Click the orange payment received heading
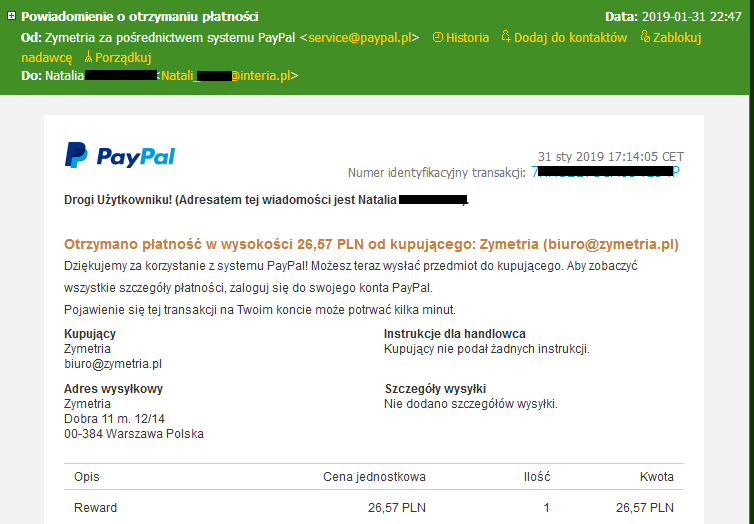This screenshot has height=524, width=754. click(371, 244)
